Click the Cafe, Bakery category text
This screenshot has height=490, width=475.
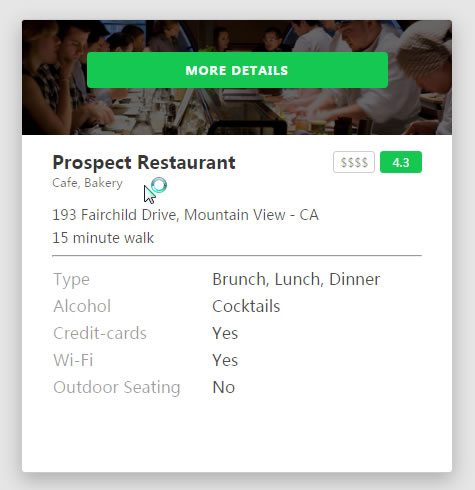[87, 183]
